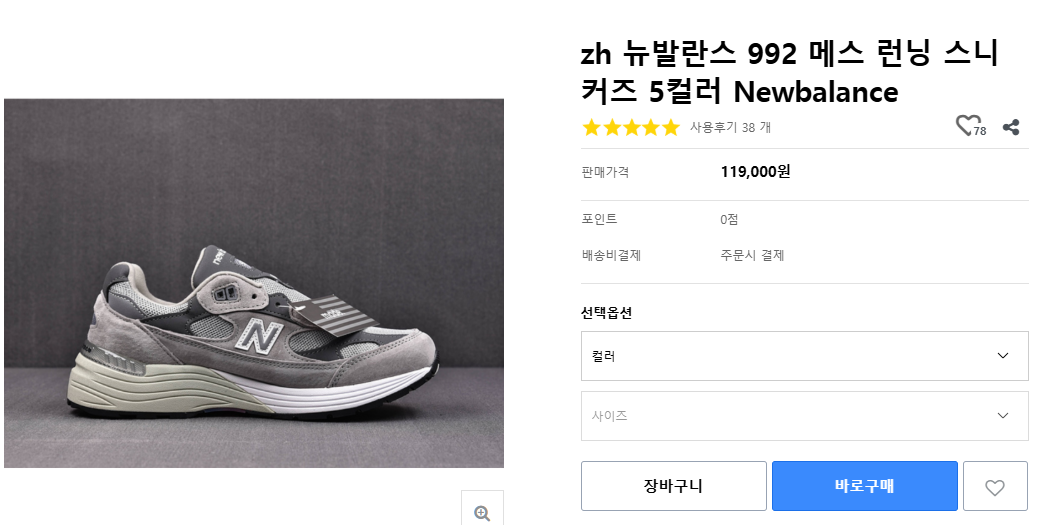
Task: Click the first yellow star in the rating
Action: click(591, 127)
